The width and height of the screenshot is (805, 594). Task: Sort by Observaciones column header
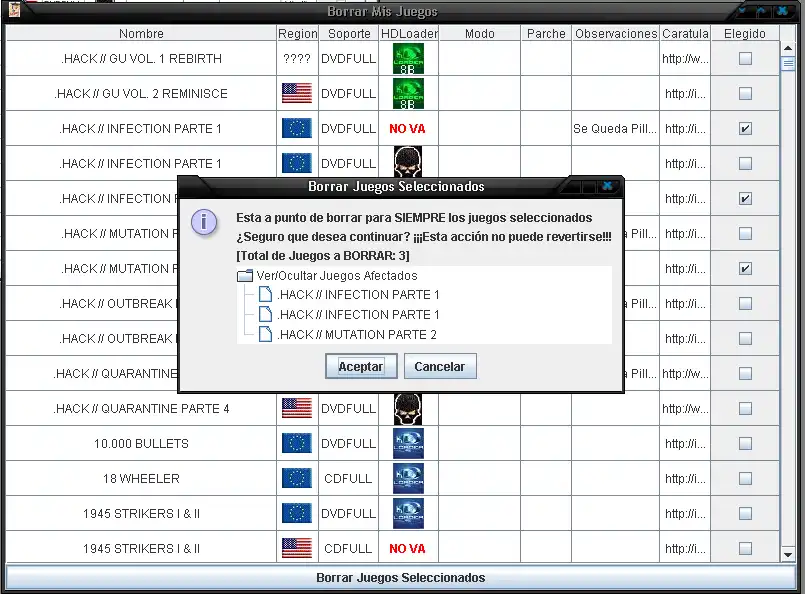click(616, 33)
